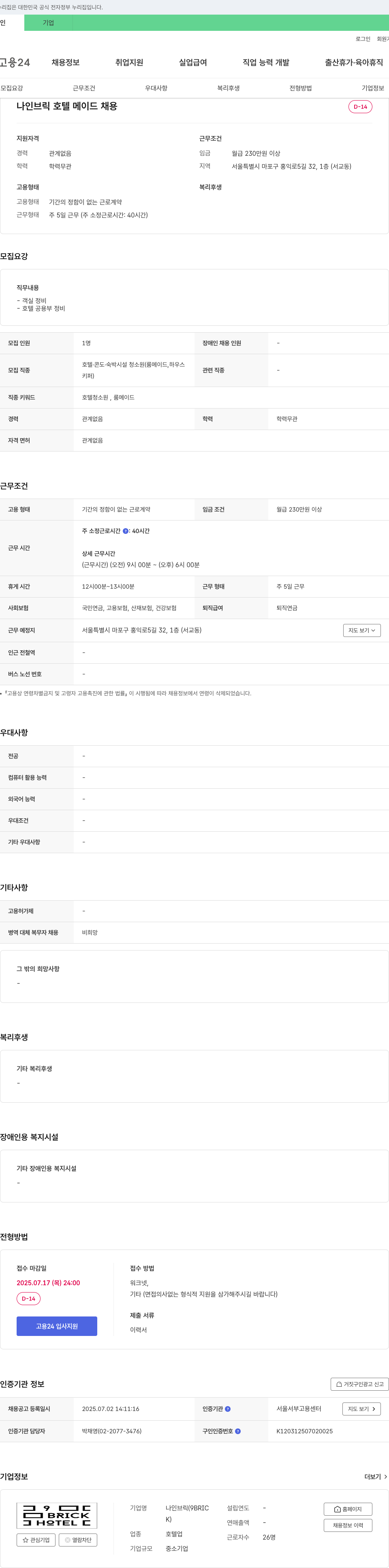Click the D-14 badge beside the job title

pyautogui.click(x=361, y=107)
